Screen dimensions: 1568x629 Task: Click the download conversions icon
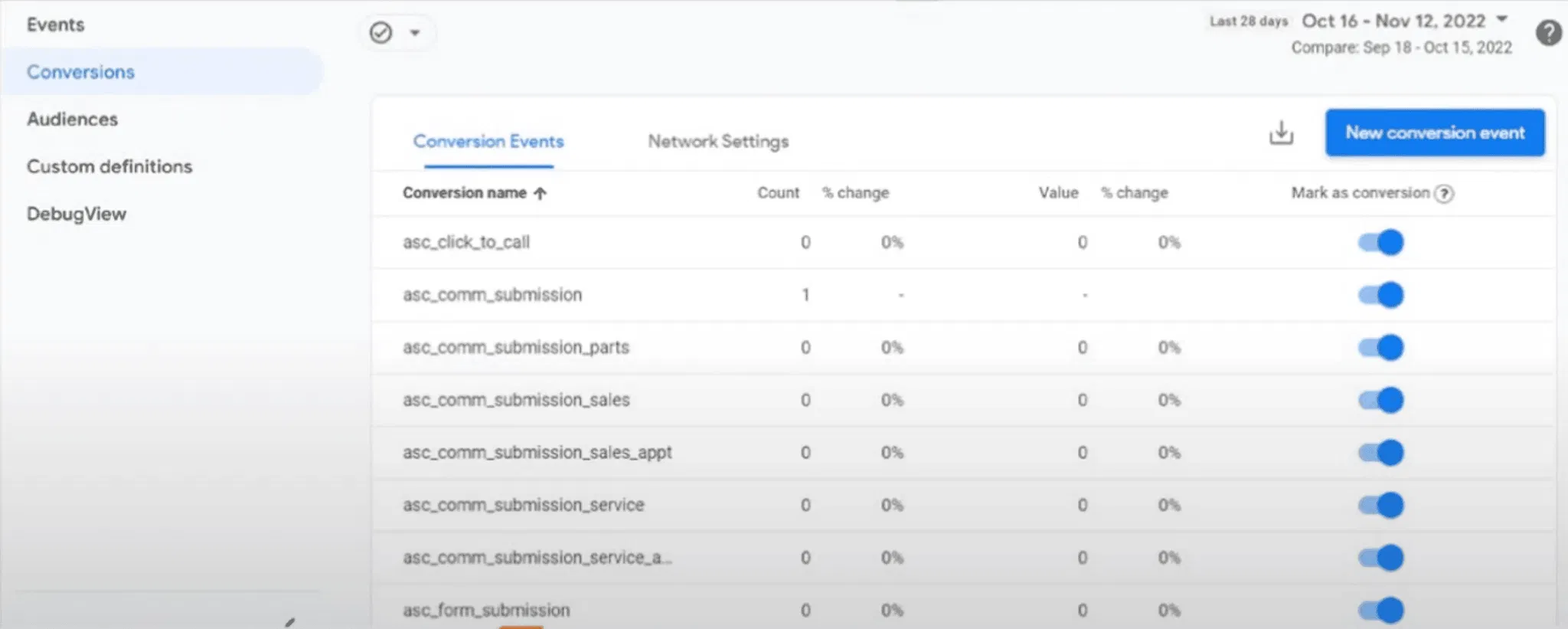click(x=1280, y=133)
